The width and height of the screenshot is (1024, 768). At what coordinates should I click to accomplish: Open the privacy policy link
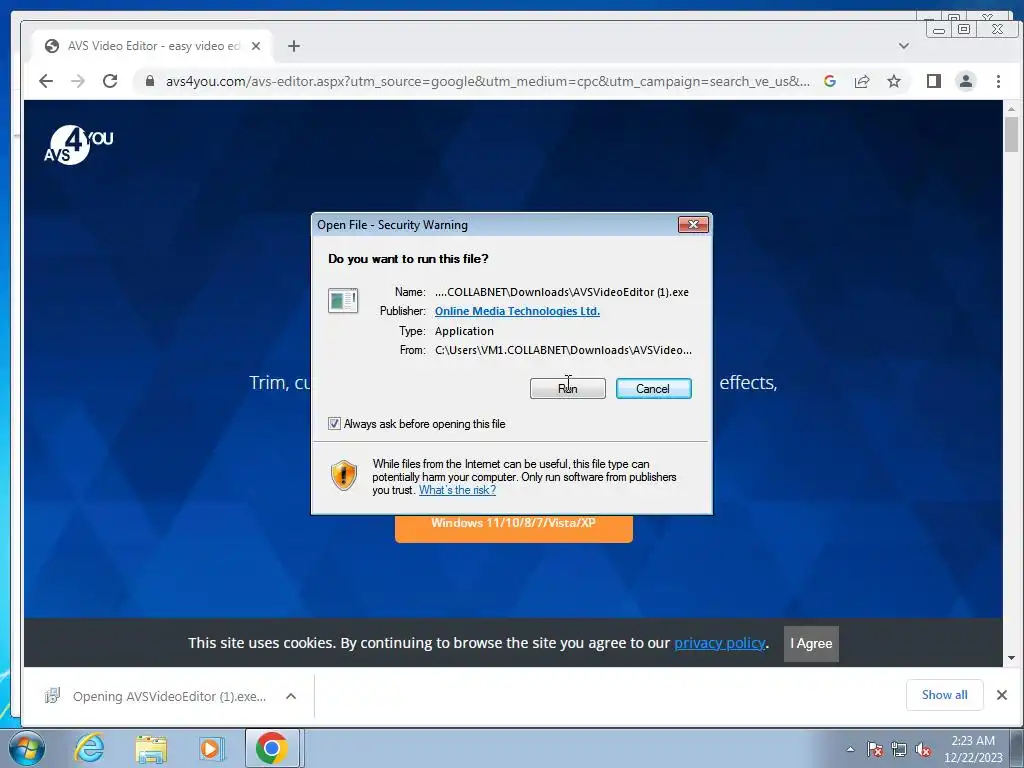(x=720, y=643)
